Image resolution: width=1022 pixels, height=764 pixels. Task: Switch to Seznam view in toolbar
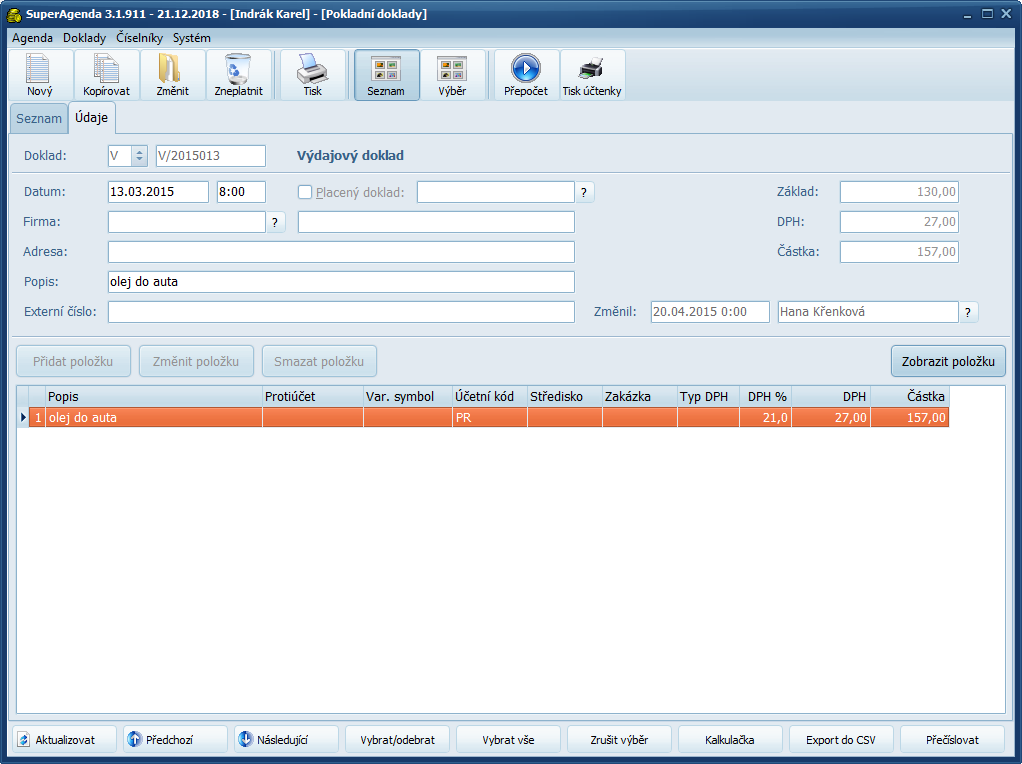[x=386, y=74]
